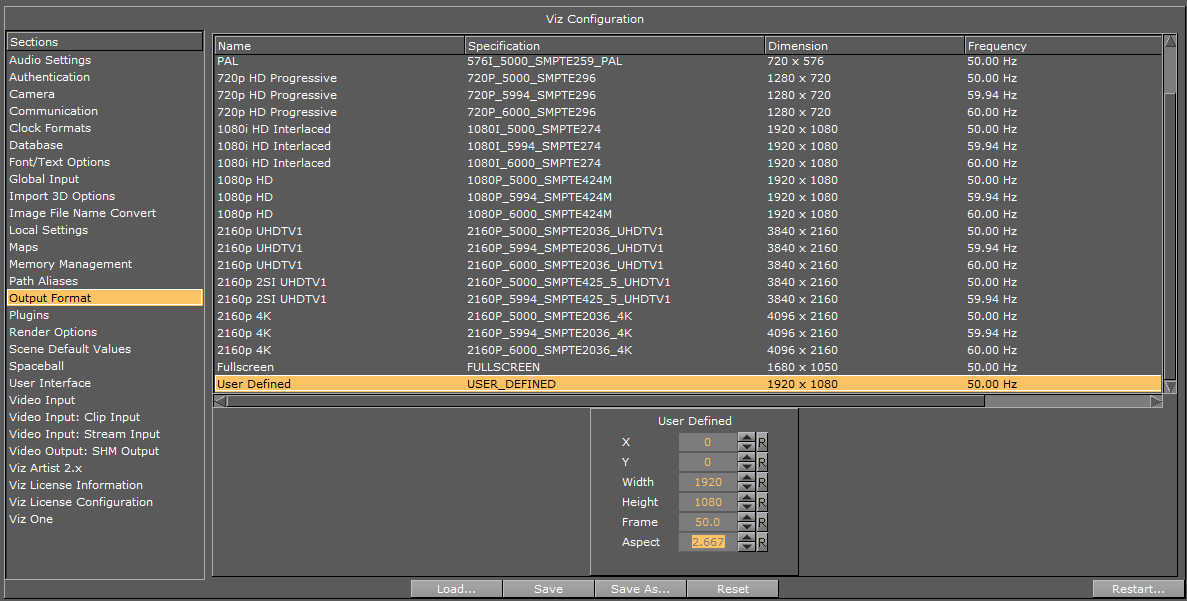This screenshot has height=601, width=1187.
Task: Select the PAL output format row
Action: point(688,61)
